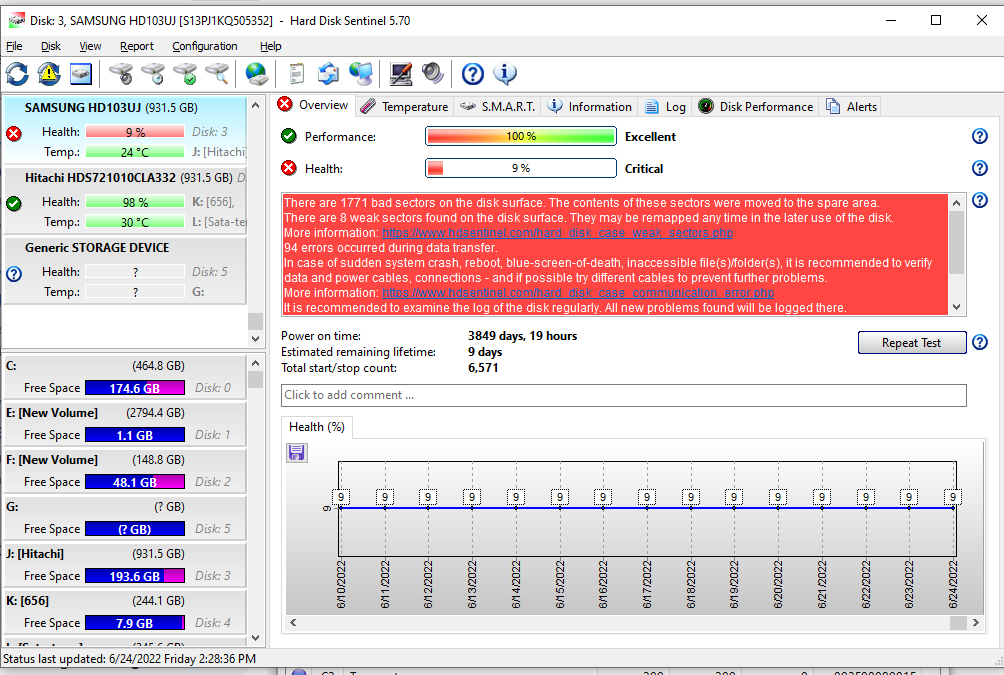
Task: Switch to the Alerts tab
Action: point(851,106)
